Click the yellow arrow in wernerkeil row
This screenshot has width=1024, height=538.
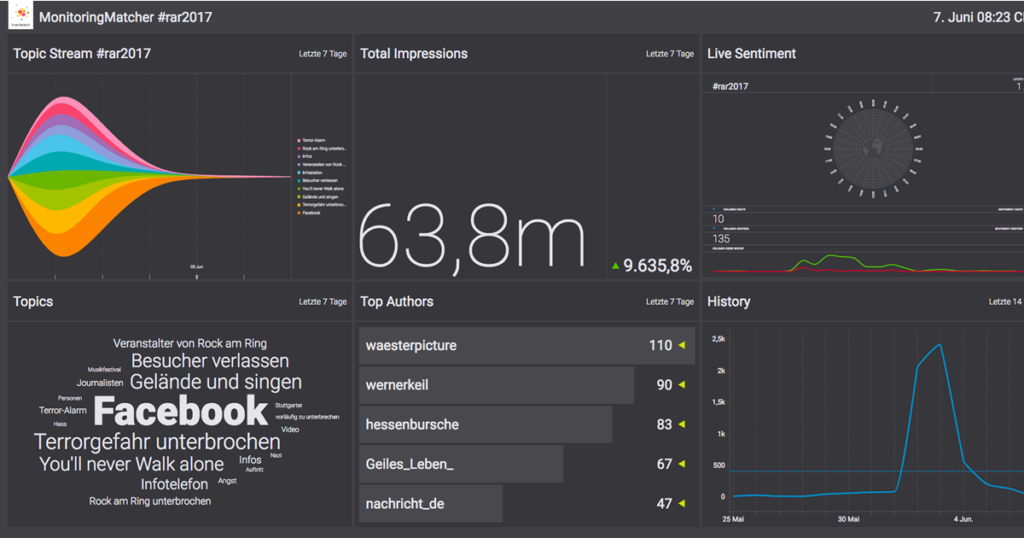click(x=682, y=385)
